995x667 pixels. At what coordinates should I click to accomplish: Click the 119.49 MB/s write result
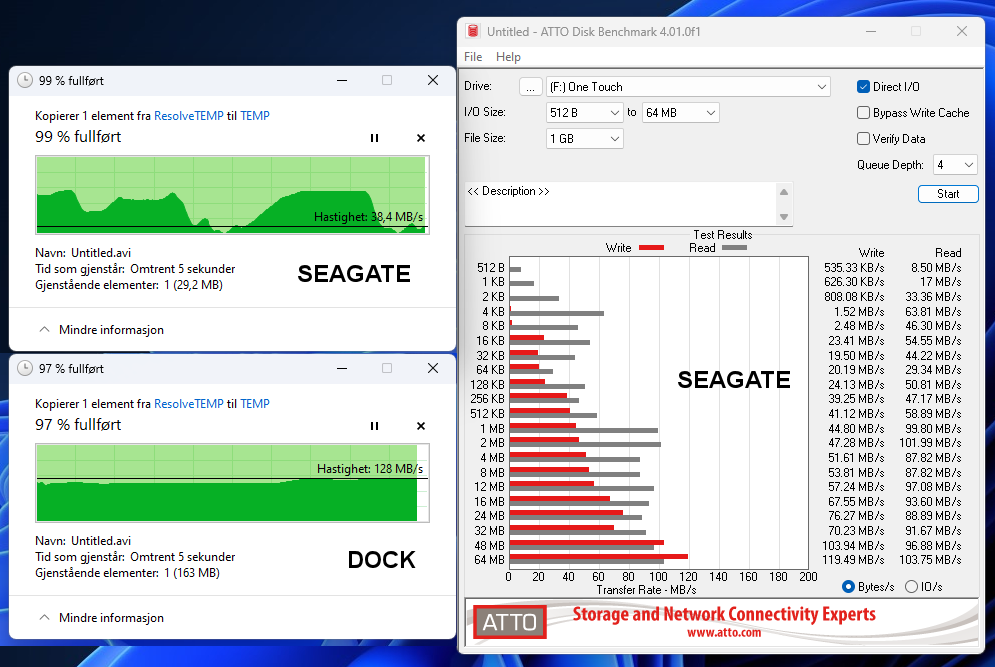pos(853,560)
